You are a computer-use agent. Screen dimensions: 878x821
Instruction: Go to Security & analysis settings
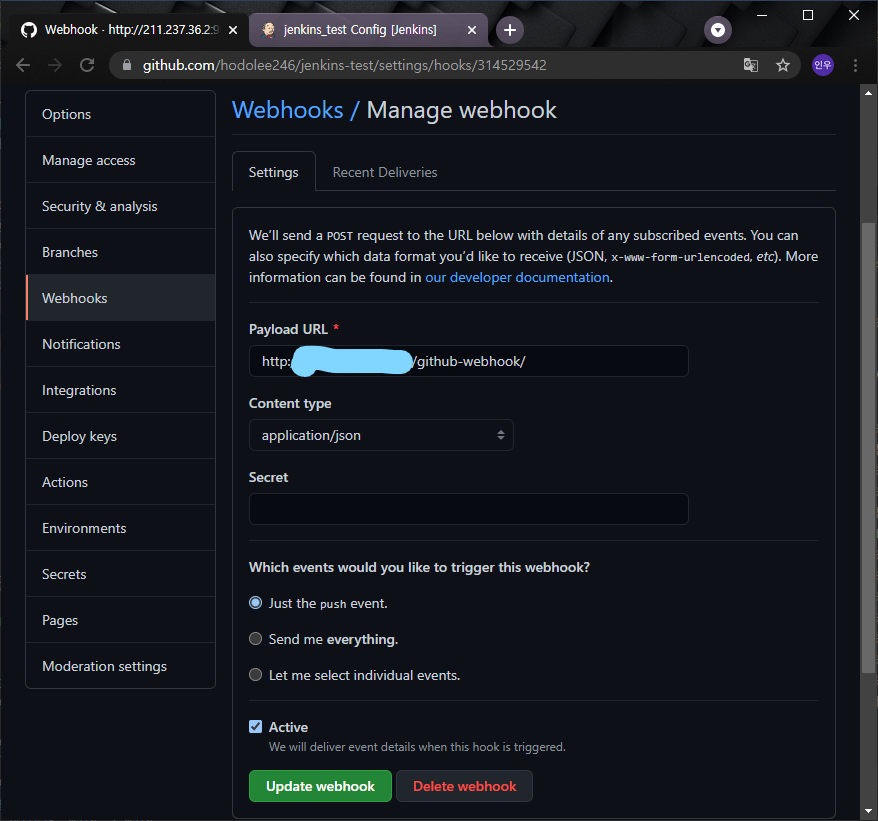click(120, 206)
